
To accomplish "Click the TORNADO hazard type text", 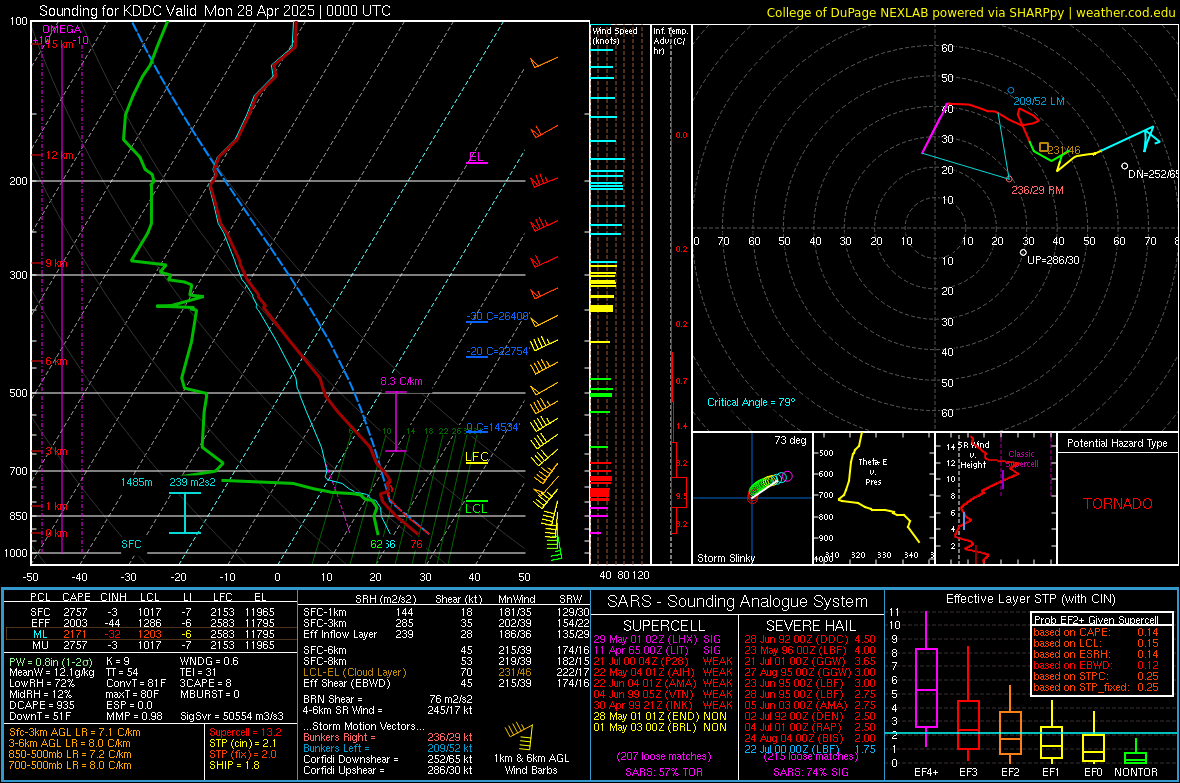I will 1118,504.
